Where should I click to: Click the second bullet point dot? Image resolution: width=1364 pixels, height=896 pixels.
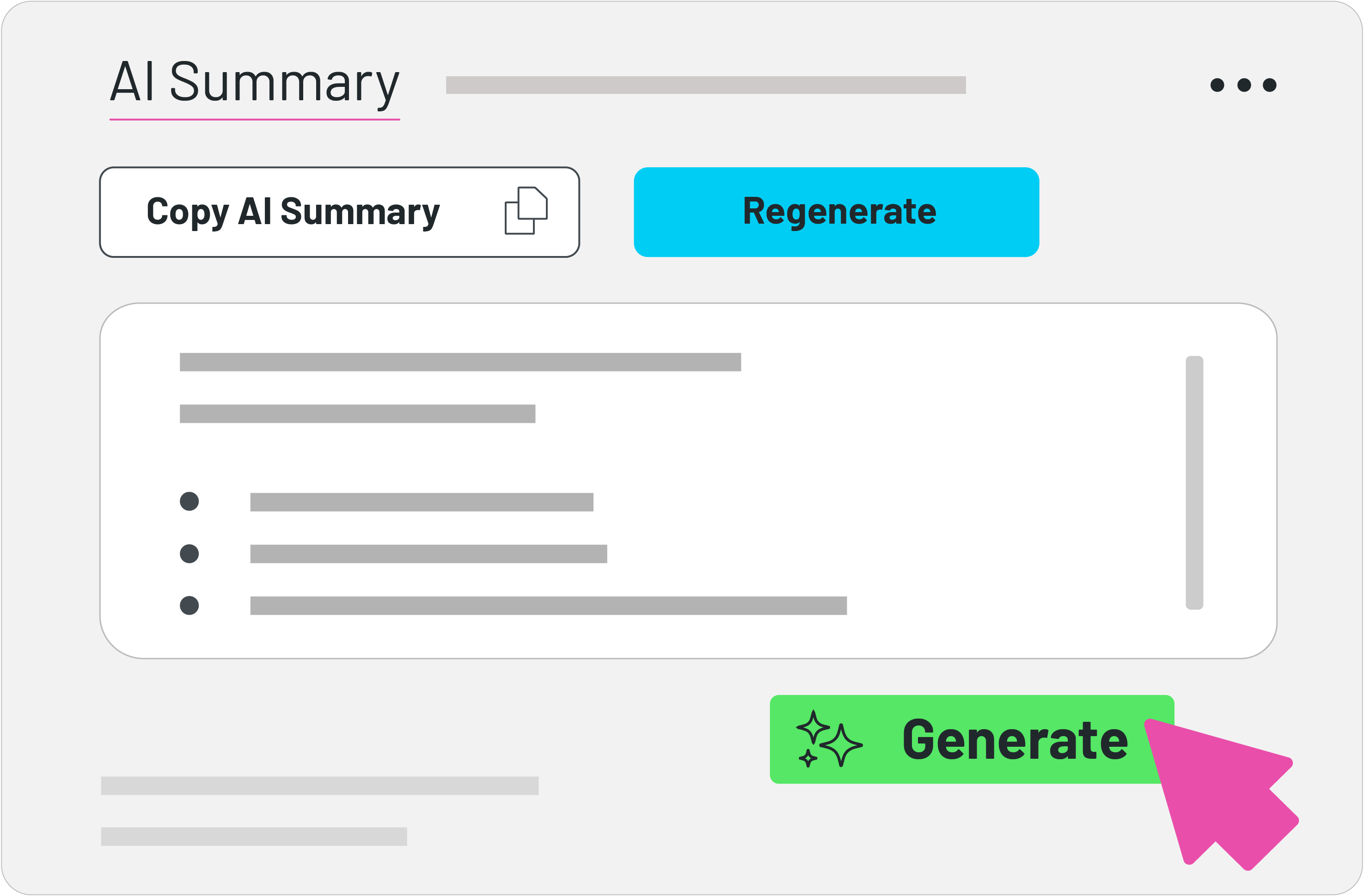coord(189,554)
